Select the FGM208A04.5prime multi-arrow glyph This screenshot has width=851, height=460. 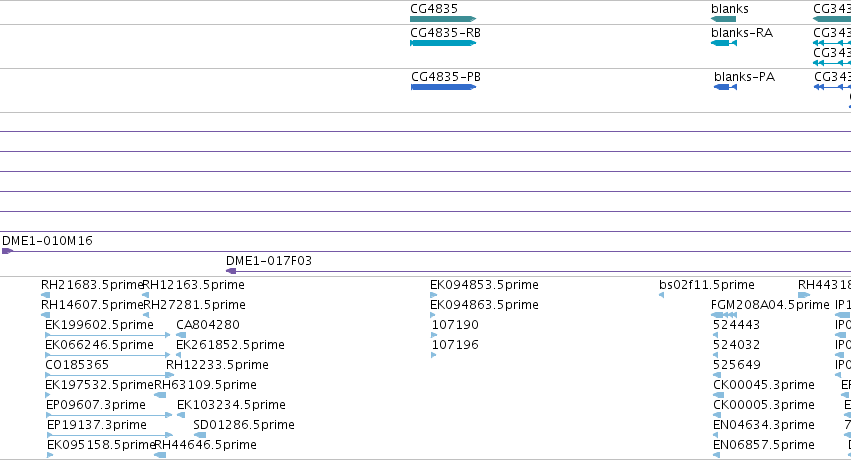(x=724, y=315)
